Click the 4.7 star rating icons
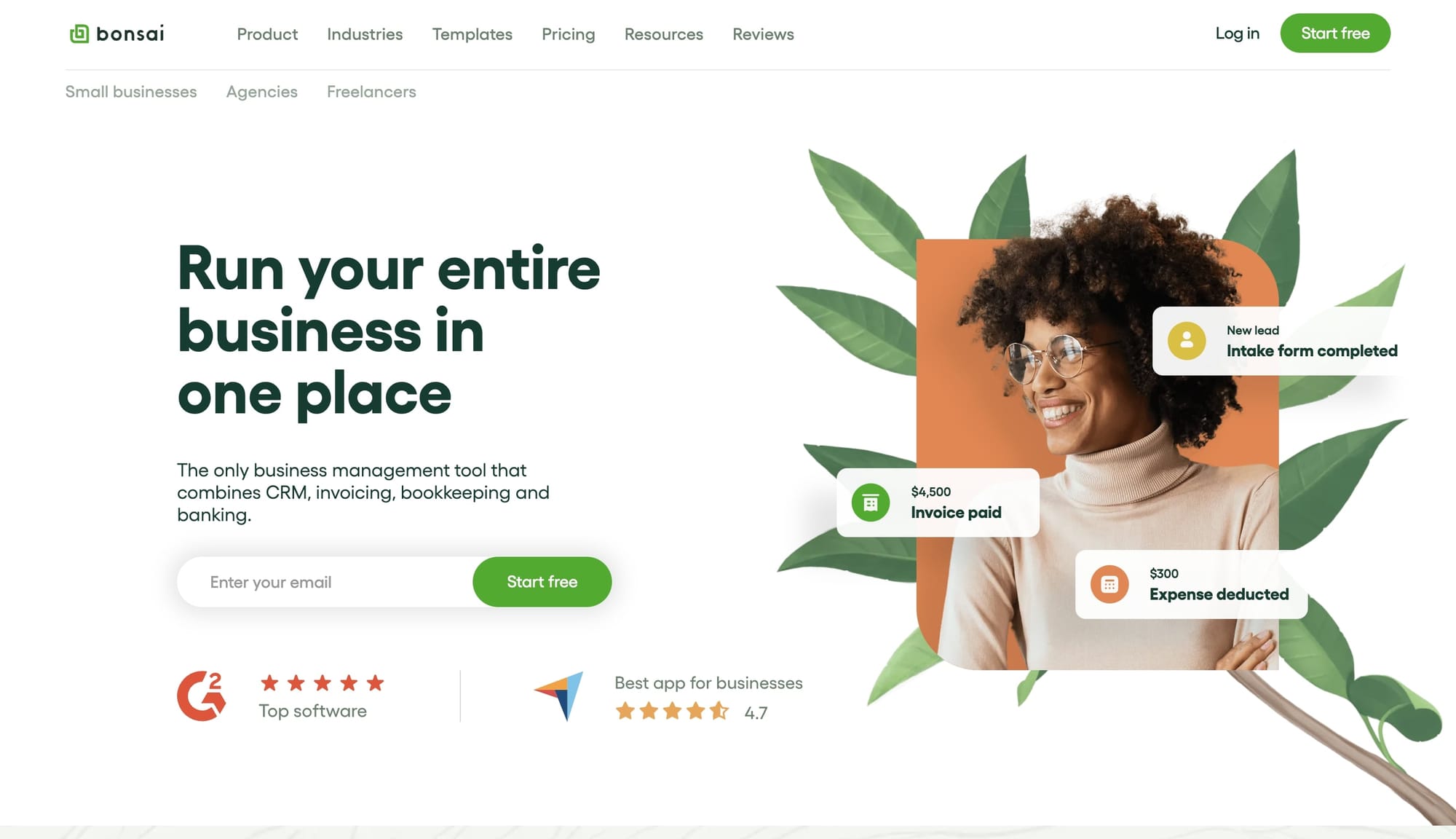 [x=672, y=711]
